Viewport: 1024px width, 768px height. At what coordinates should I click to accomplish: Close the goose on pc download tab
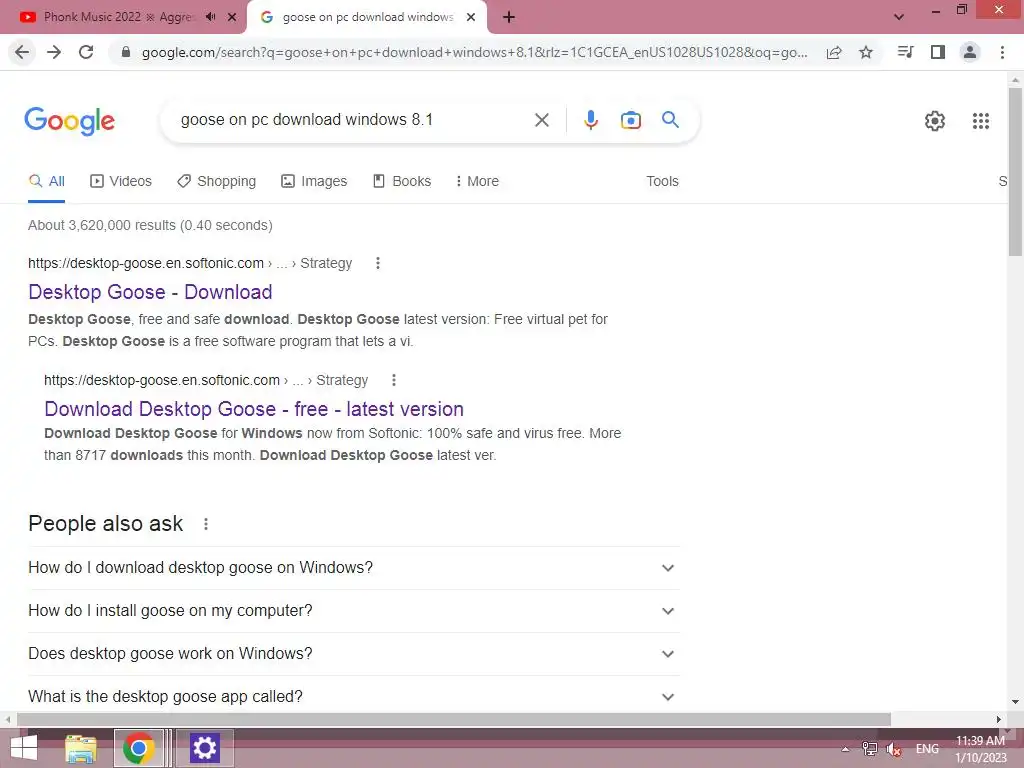click(x=471, y=17)
